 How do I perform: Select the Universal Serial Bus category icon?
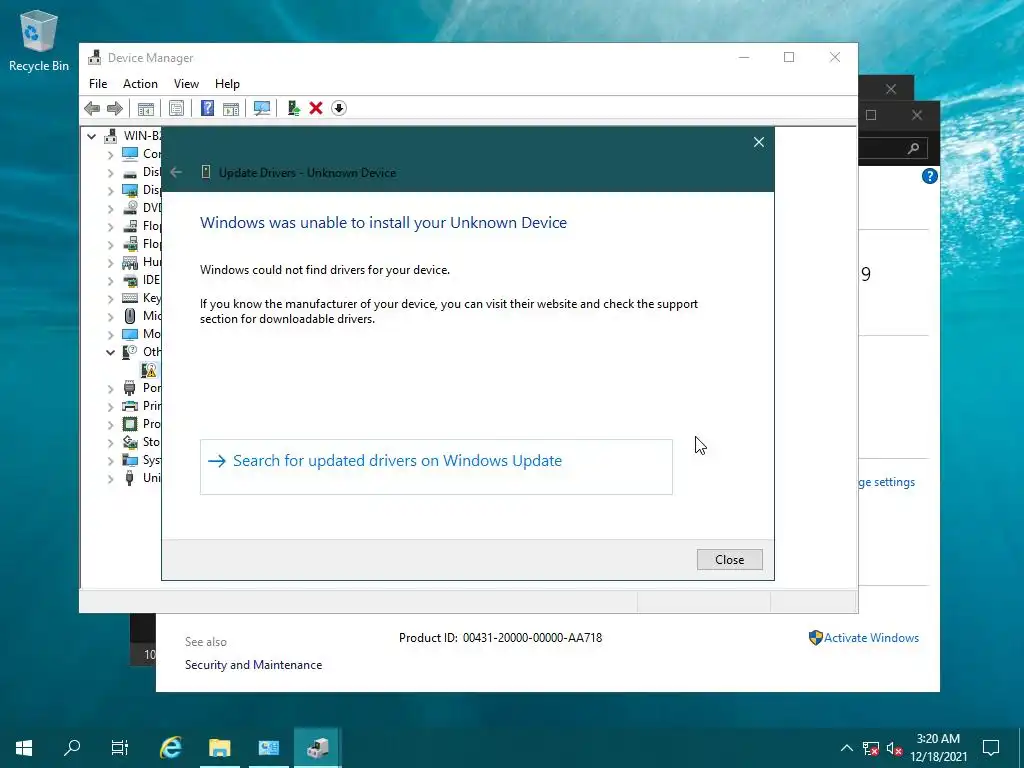tap(130, 478)
